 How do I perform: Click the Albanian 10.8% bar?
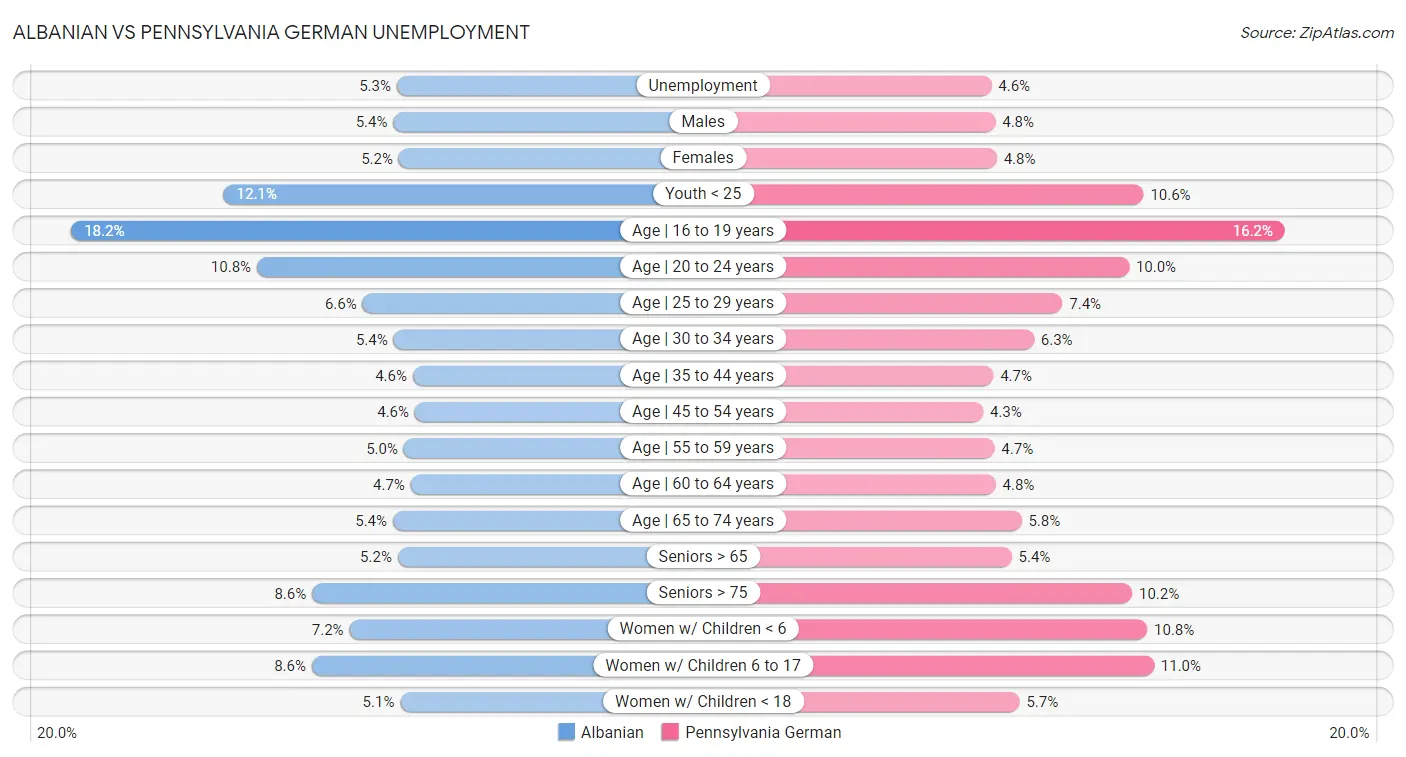pyautogui.click(x=440, y=267)
